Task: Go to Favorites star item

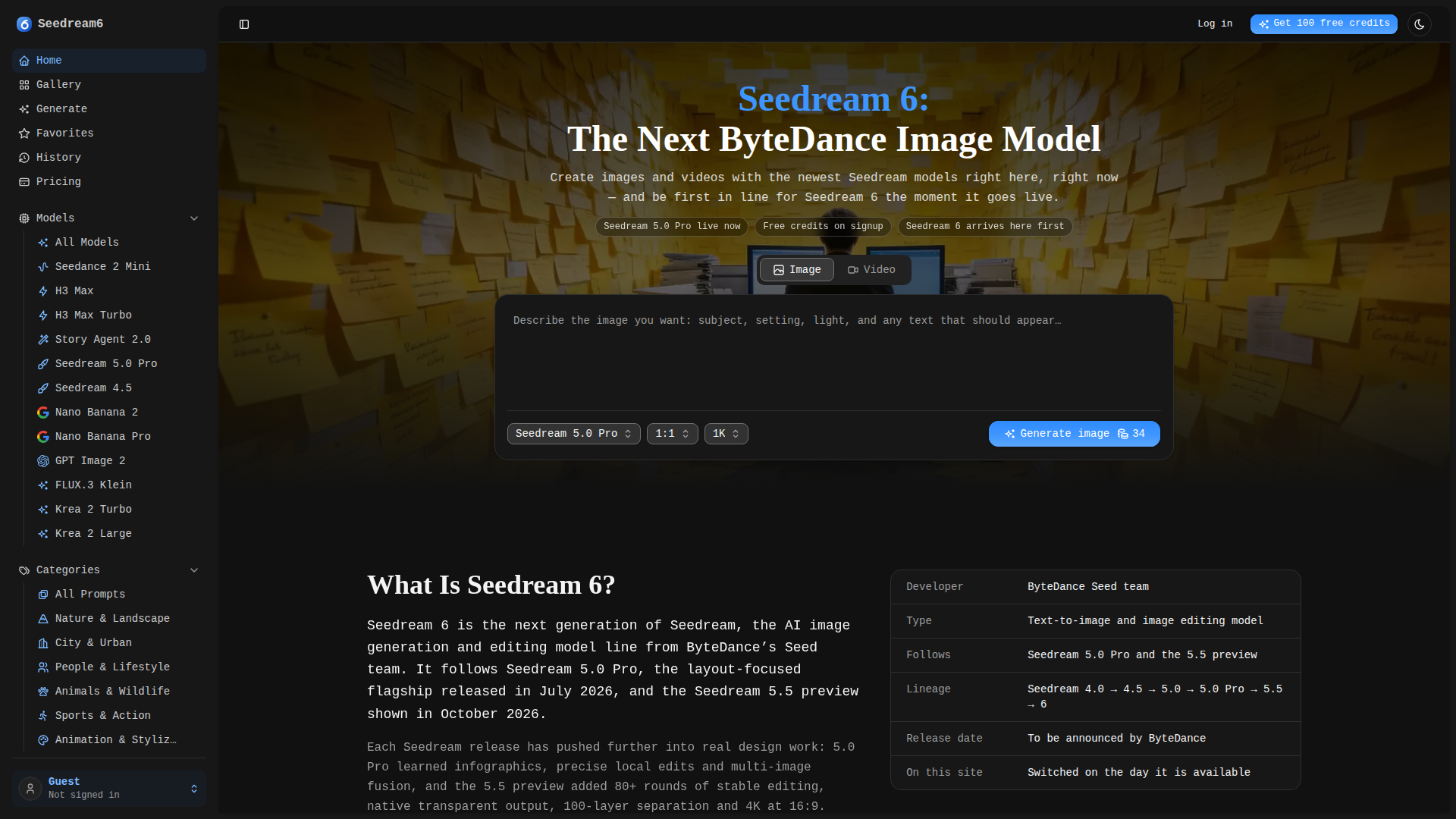Action: coord(109,133)
